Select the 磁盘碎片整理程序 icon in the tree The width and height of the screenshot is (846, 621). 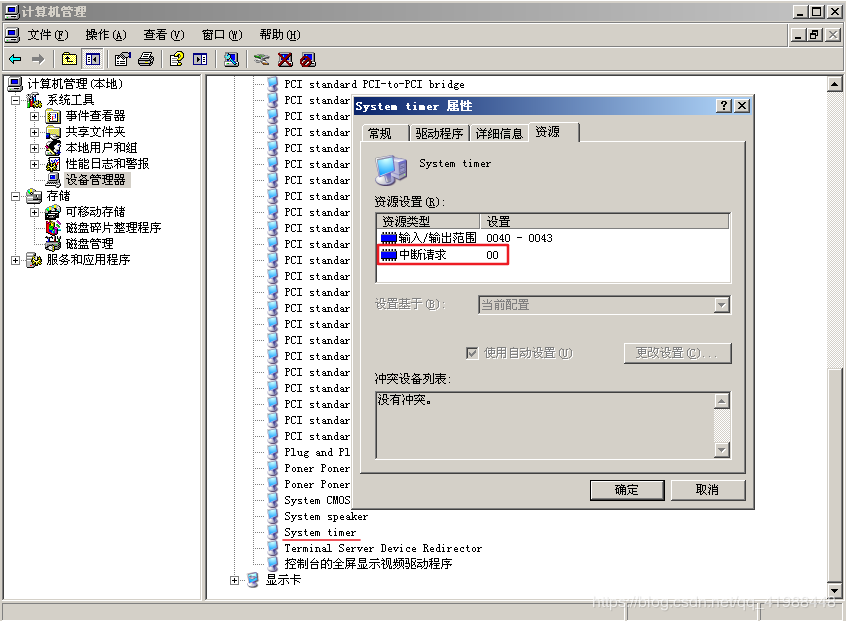coord(53,228)
